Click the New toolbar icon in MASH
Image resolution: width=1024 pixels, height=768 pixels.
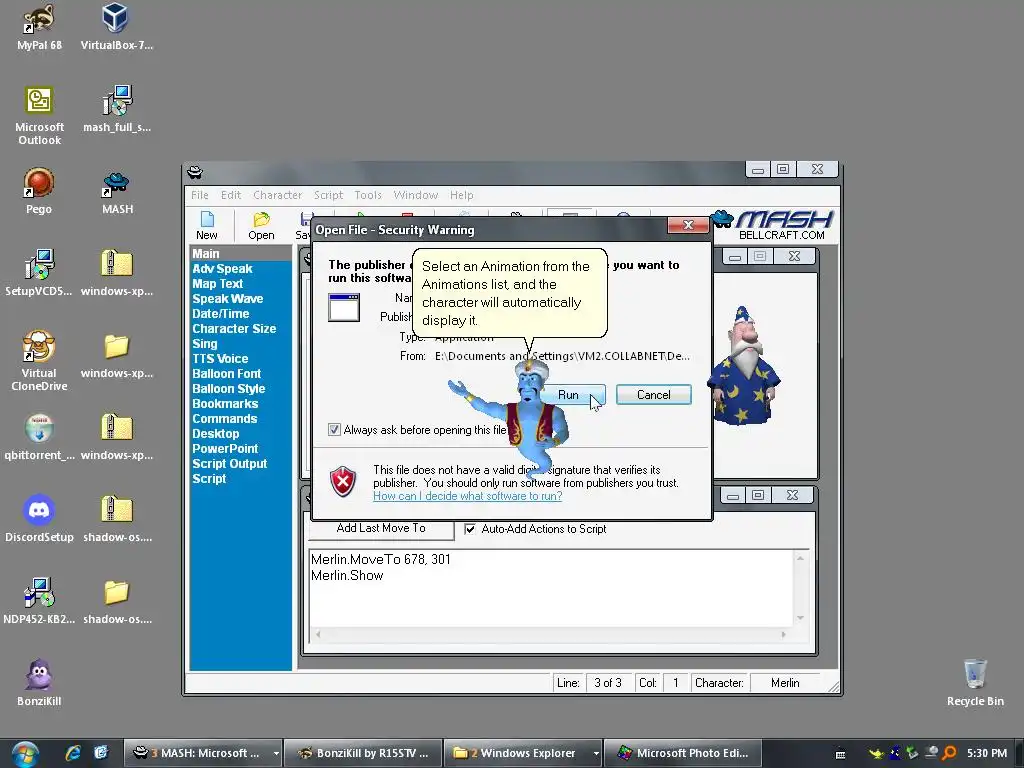tap(206, 225)
